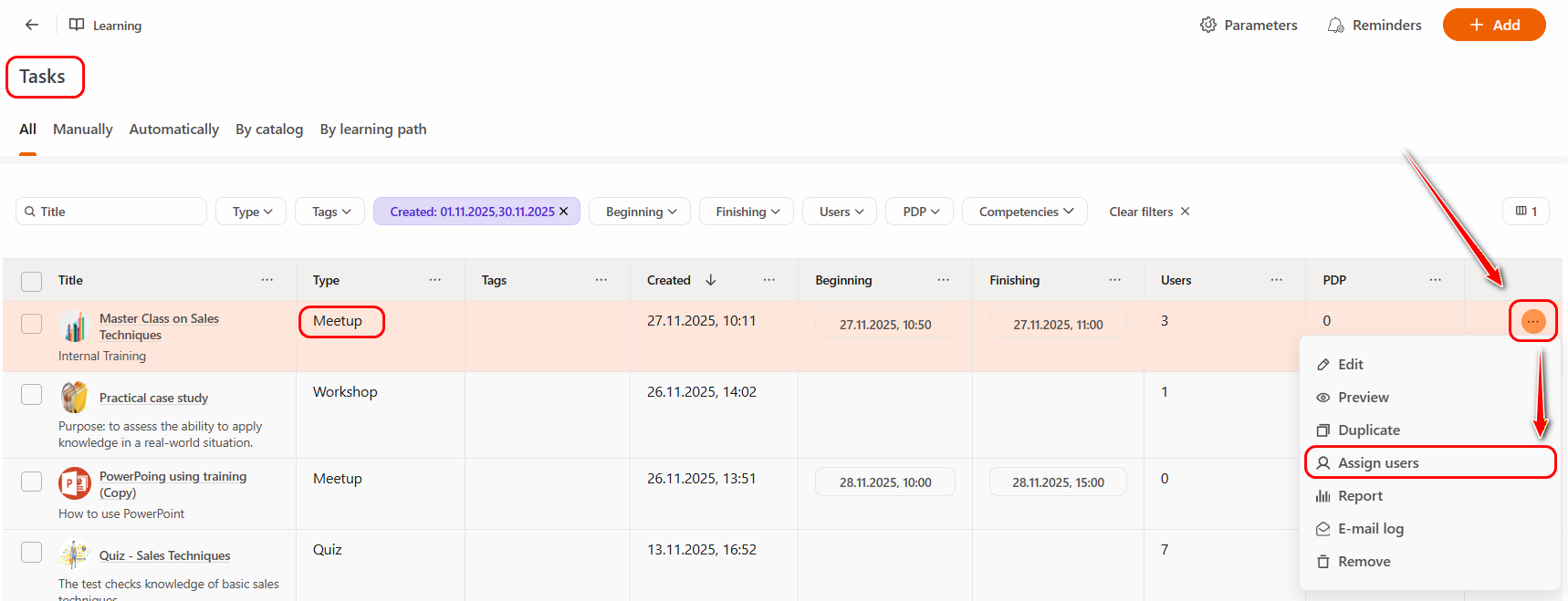Open Parameters gear settings
The height and width of the screenshot is (601, 1568).
coord(1208,26)
